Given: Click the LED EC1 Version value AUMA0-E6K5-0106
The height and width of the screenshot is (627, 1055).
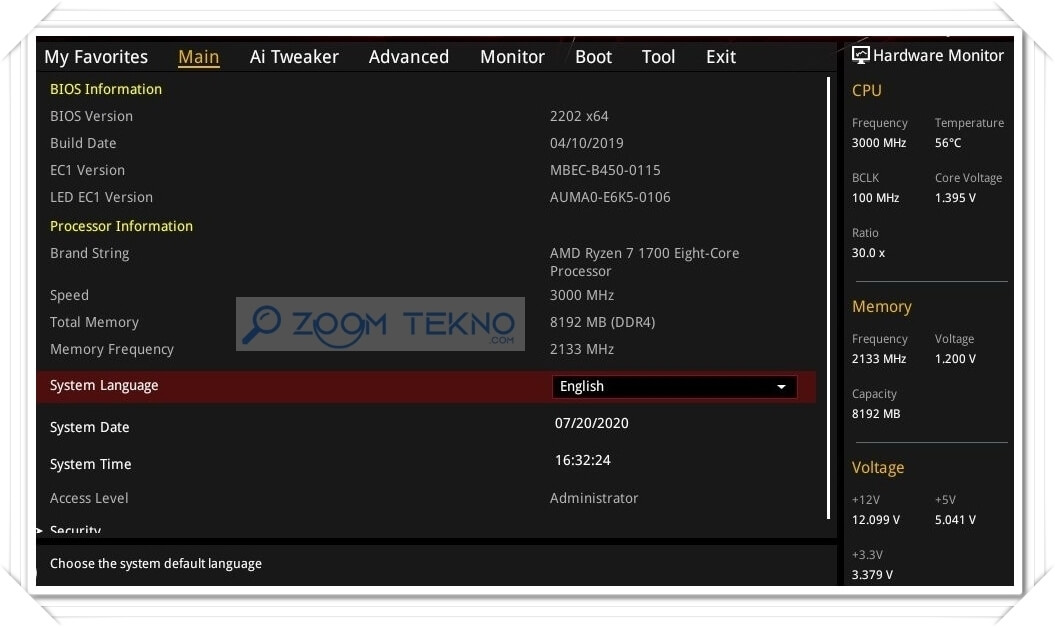Looking at the screenshot, I should pyautogui.click(x=610, y=197).
